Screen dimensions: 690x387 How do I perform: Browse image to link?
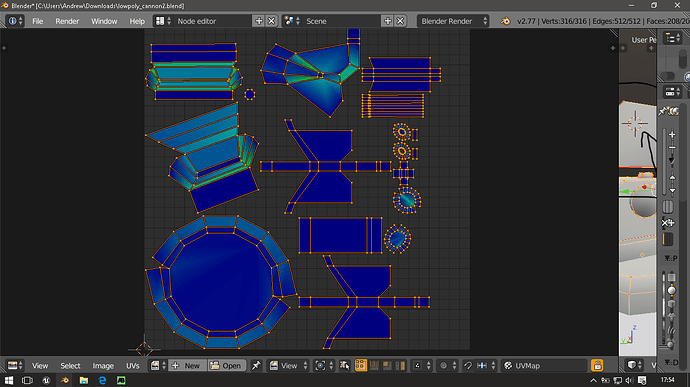[158, 365]
